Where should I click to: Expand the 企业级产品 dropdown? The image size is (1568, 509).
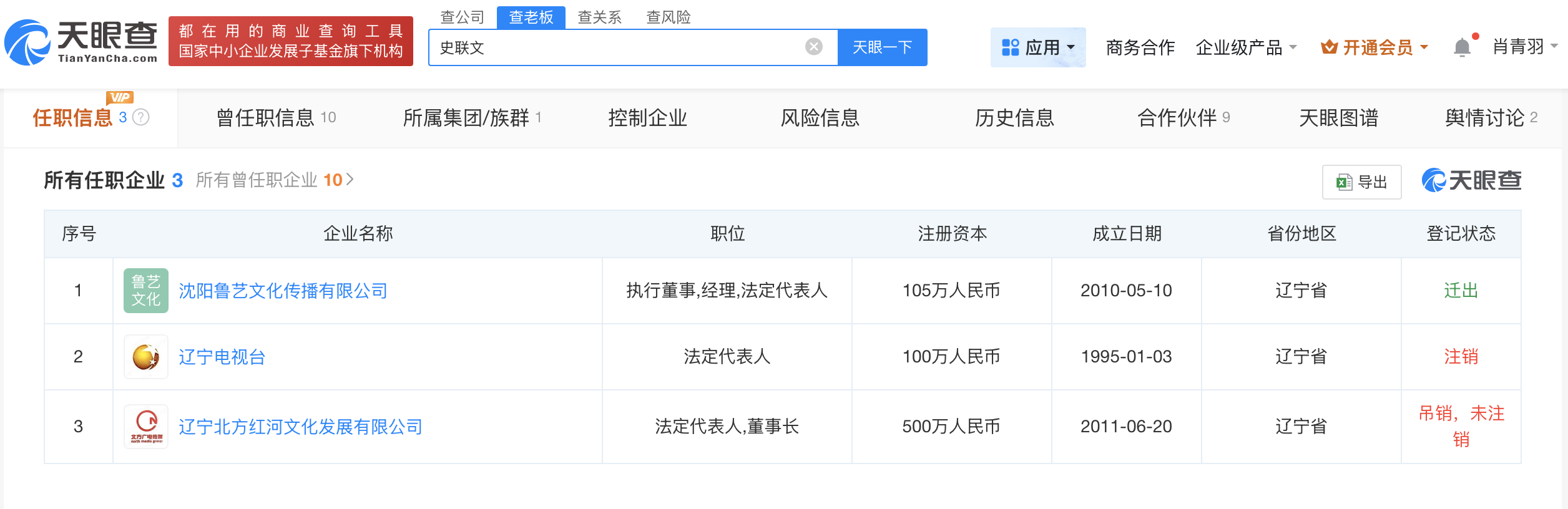tap(1246, 47)
